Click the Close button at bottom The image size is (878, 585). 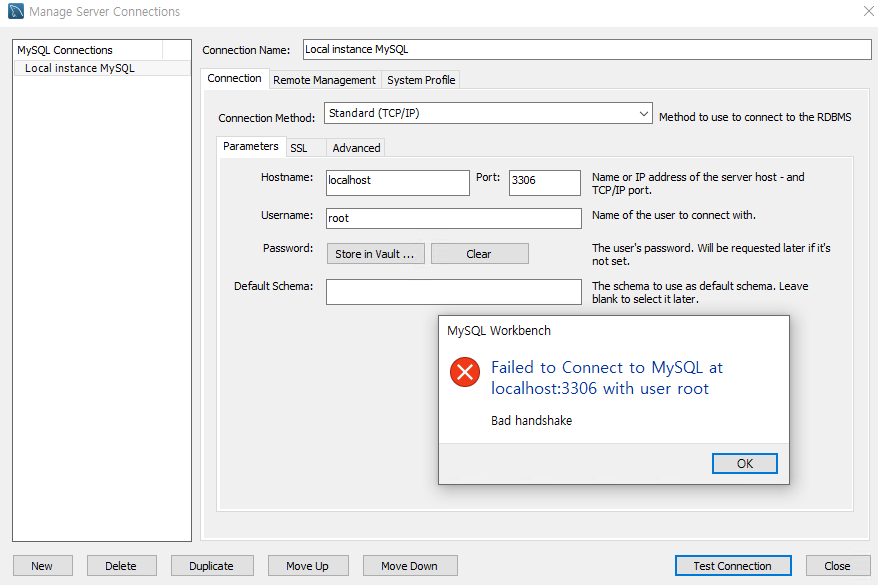838,565
